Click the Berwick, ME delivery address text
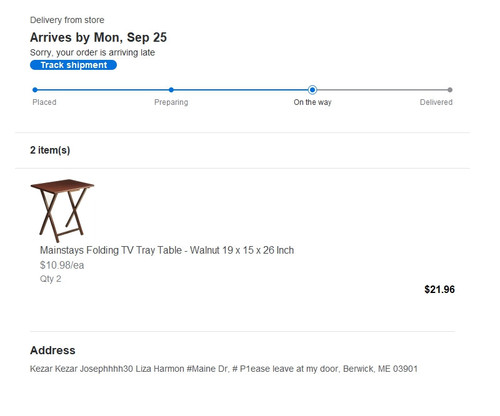 click(x=224, y=369)
